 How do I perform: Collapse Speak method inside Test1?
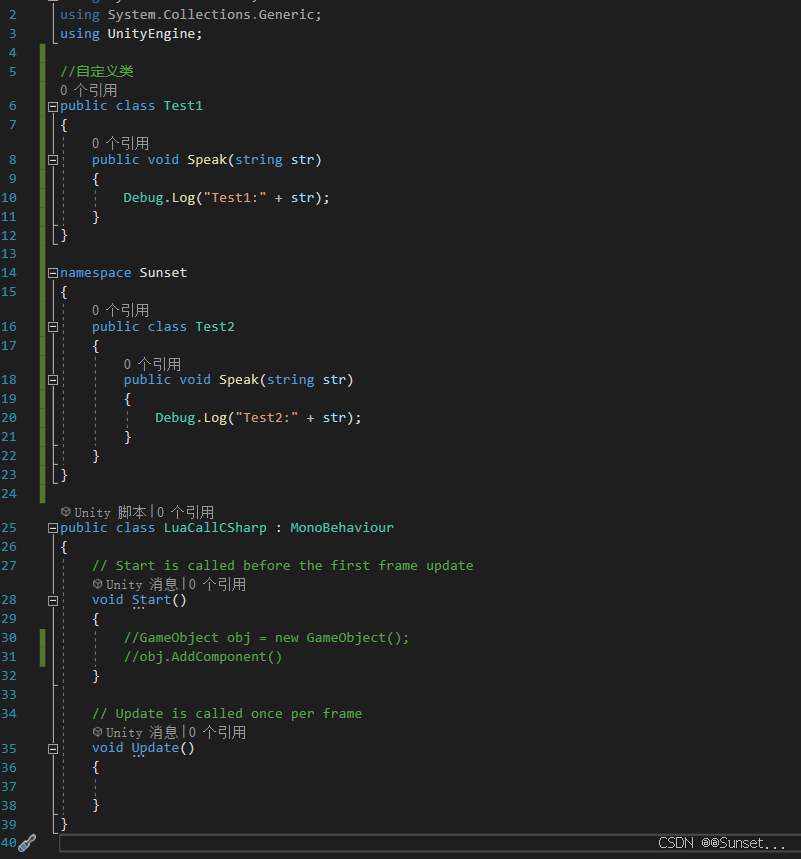point(53,160)
